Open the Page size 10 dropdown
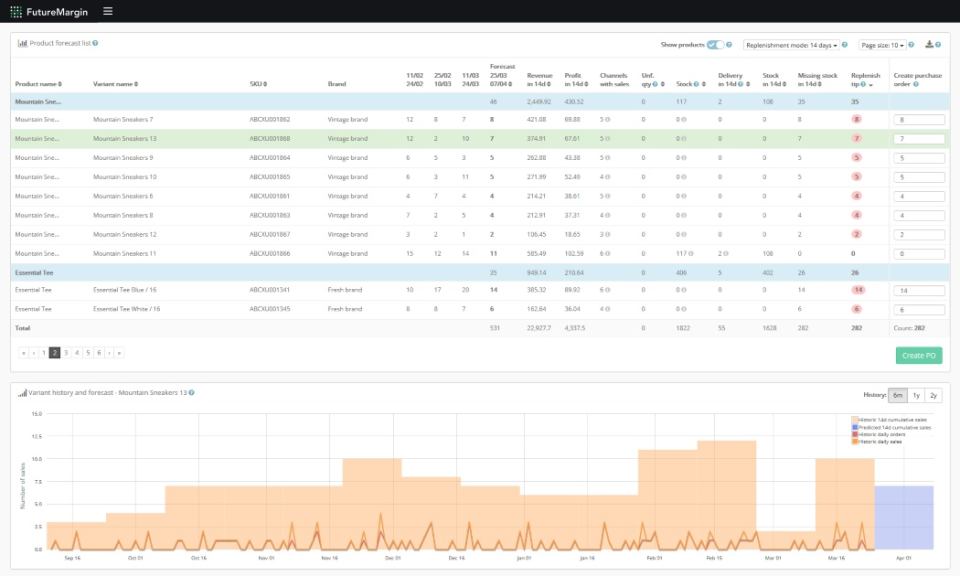Image resolution: width=960 pixels, height=576 pixels. coord(882,45)
